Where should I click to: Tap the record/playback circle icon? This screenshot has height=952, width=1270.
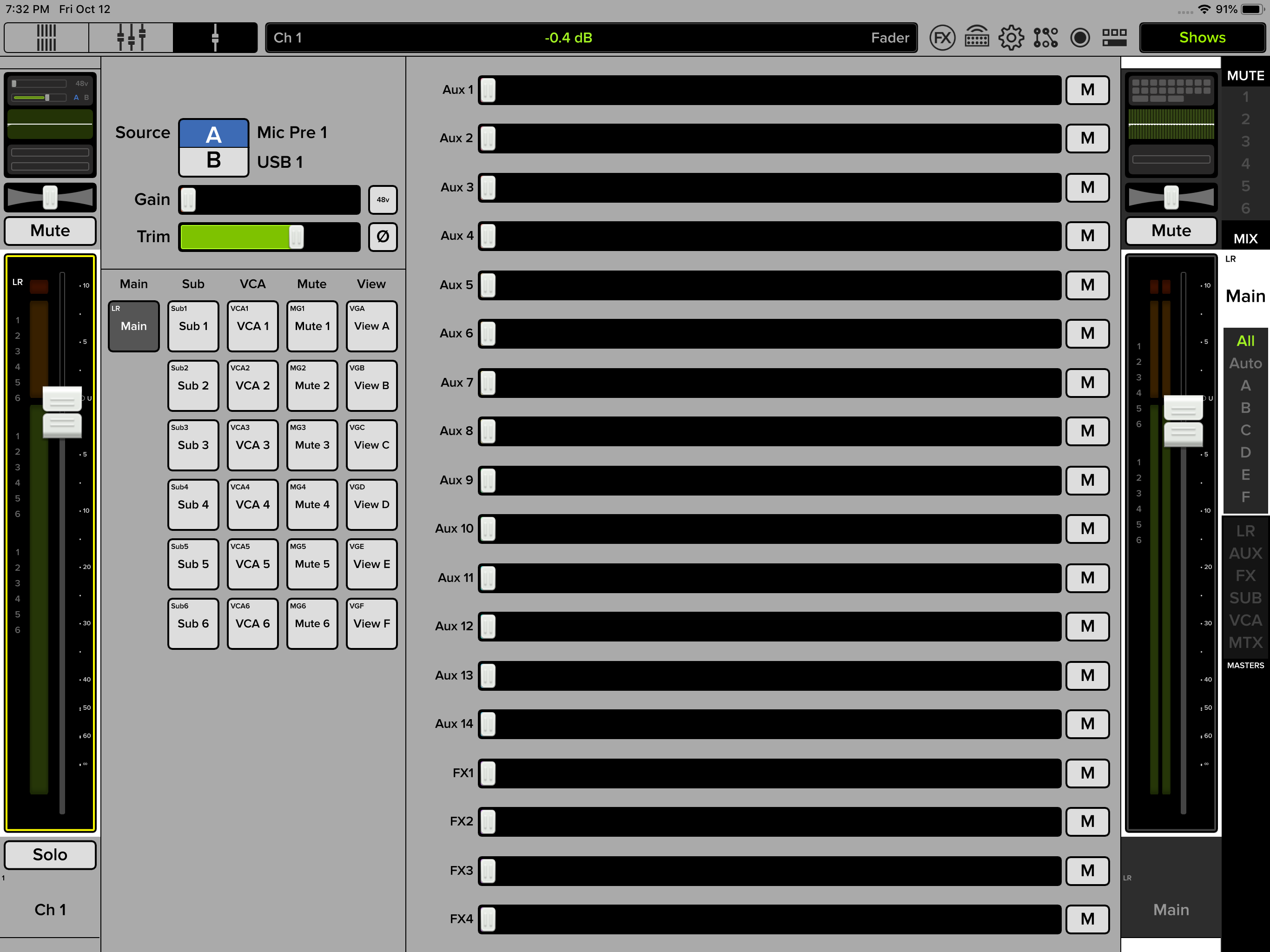click(1080, 38)
